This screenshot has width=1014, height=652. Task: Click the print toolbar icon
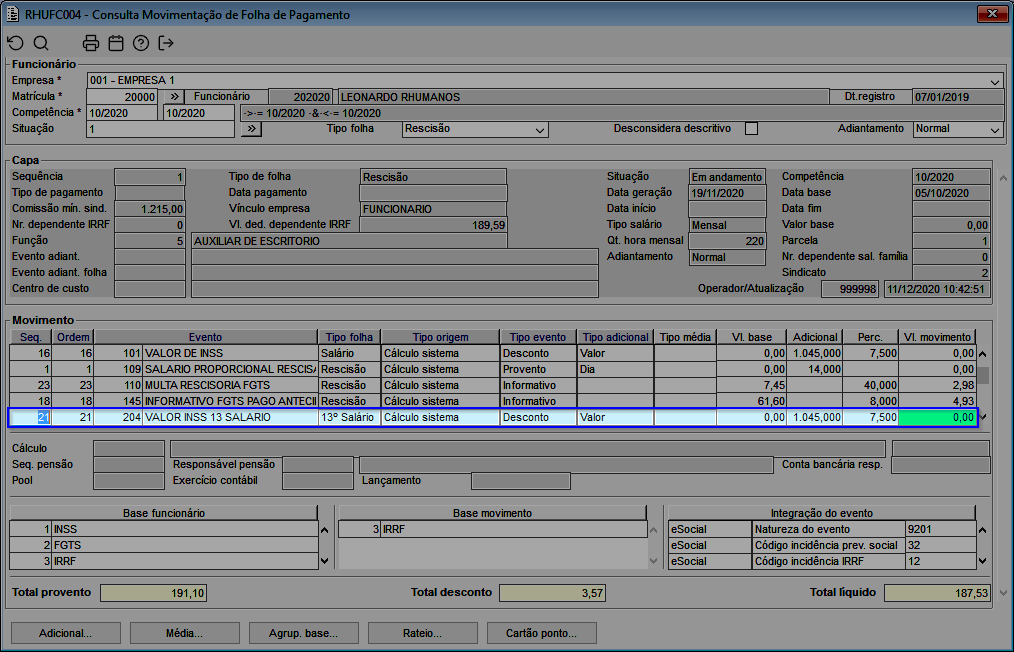click(x=91, y=43)
